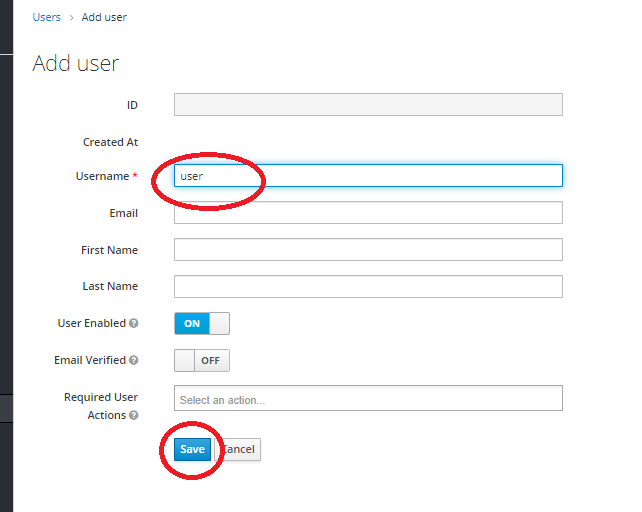Go to Users breadcrumb link
Image resolution: width=642 pixels, height=512 pixels.
pos(47,17)
